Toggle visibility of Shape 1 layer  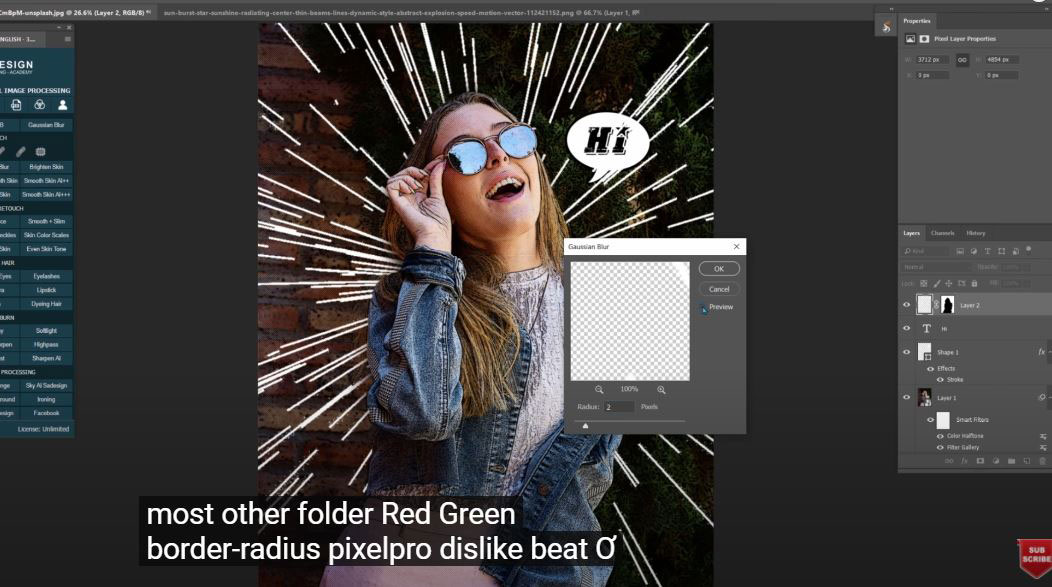(906, 352)
